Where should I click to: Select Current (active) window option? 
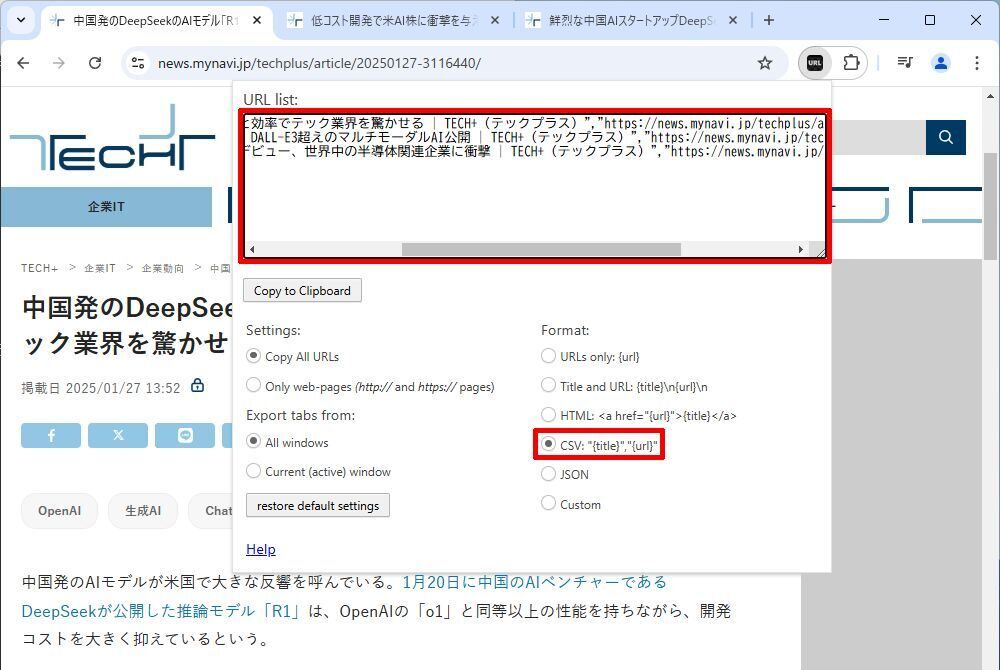(253, 470)
